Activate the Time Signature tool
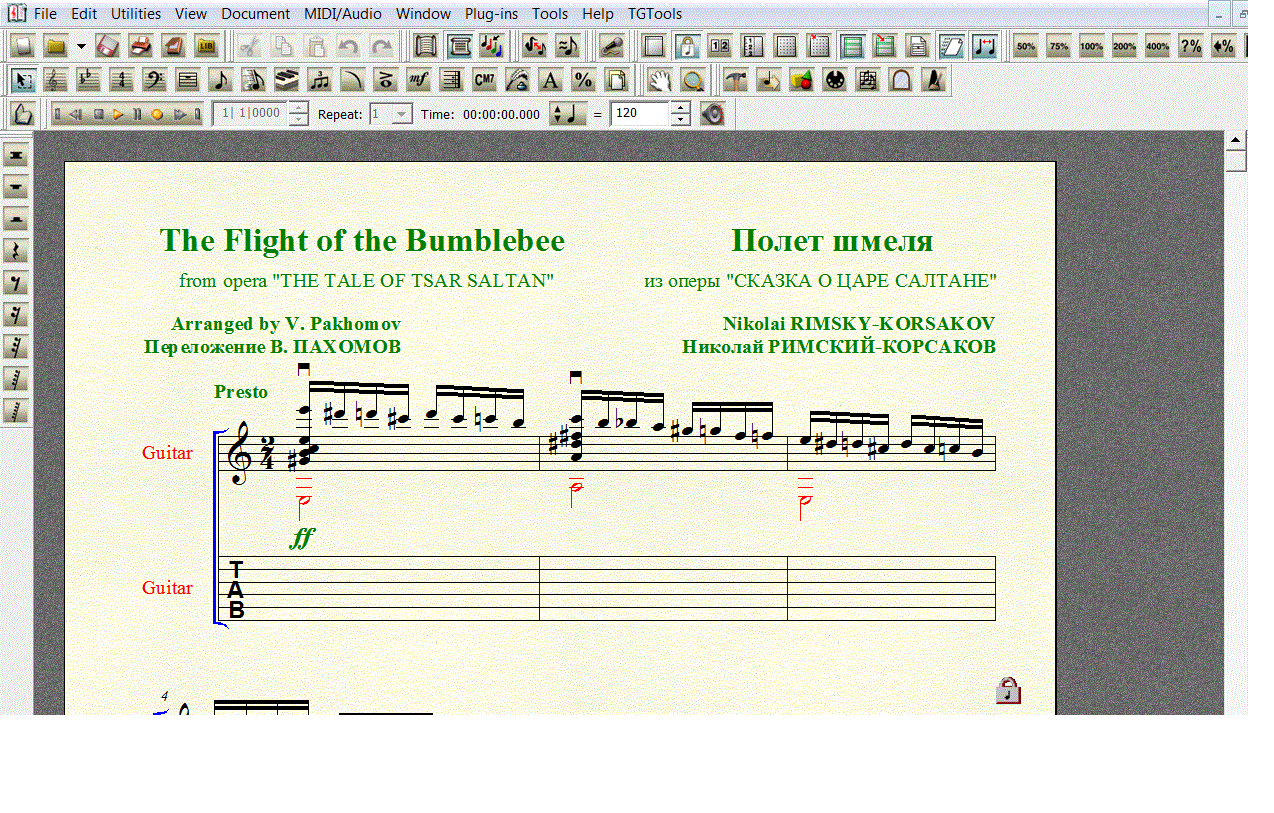 click(x=121, y=80)
